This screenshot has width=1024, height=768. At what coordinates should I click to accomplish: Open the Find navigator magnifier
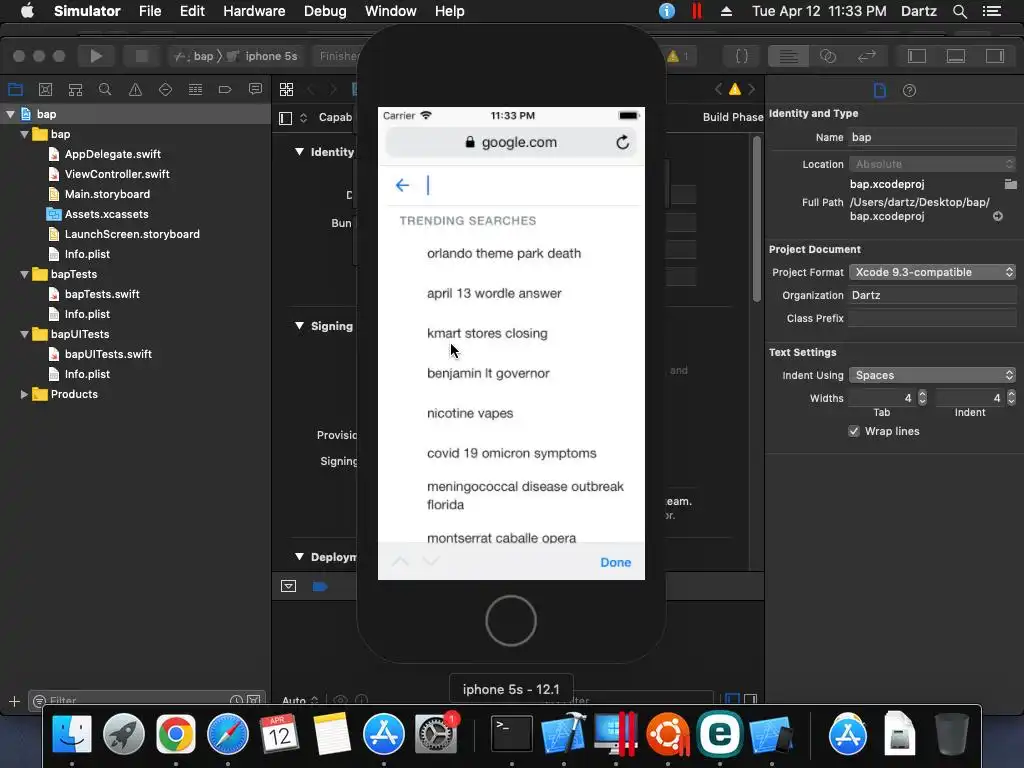104,89
